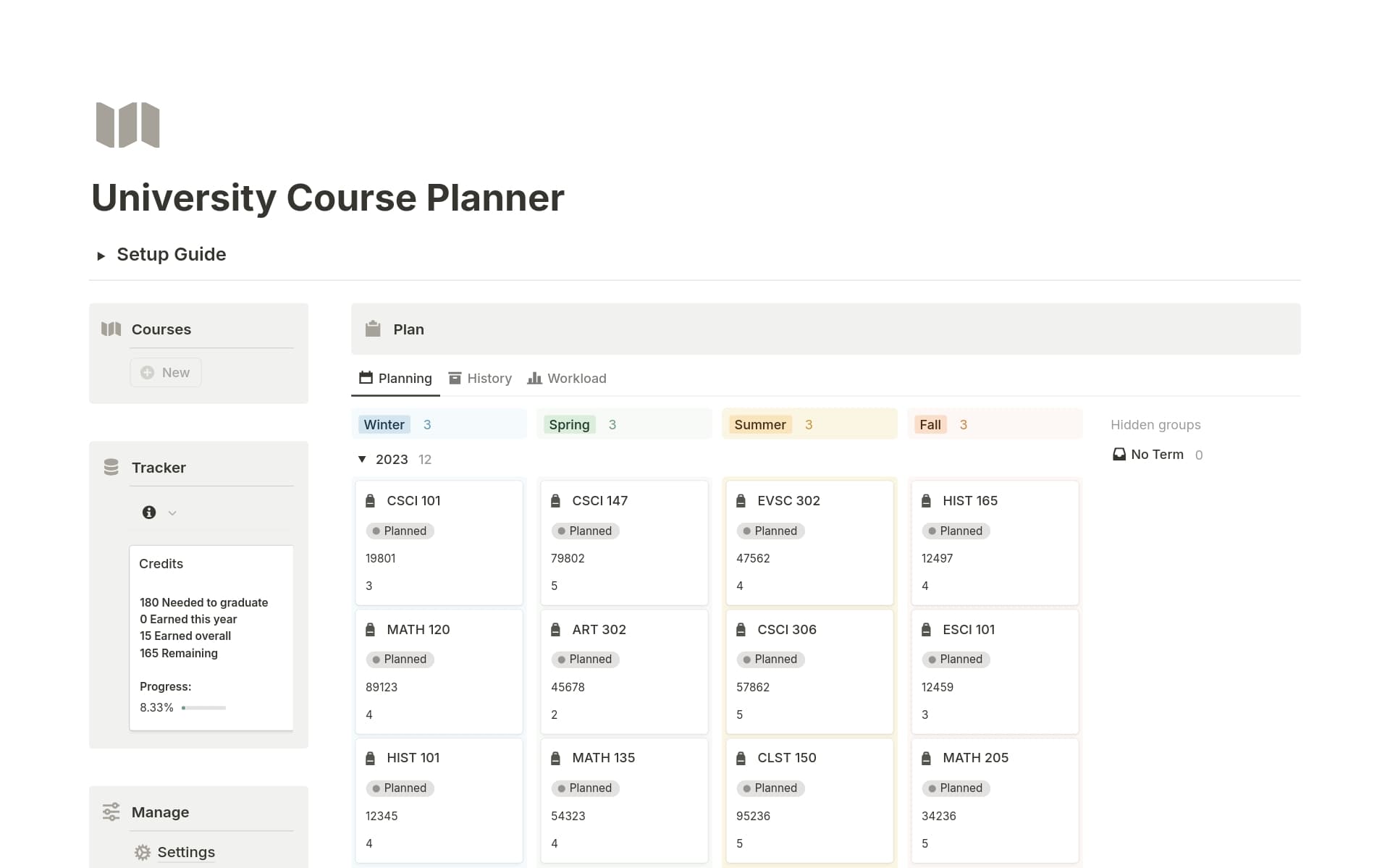Click the map page icon above the title
The width and height of the screenshot is (1390, 868).
pos(127,125)
